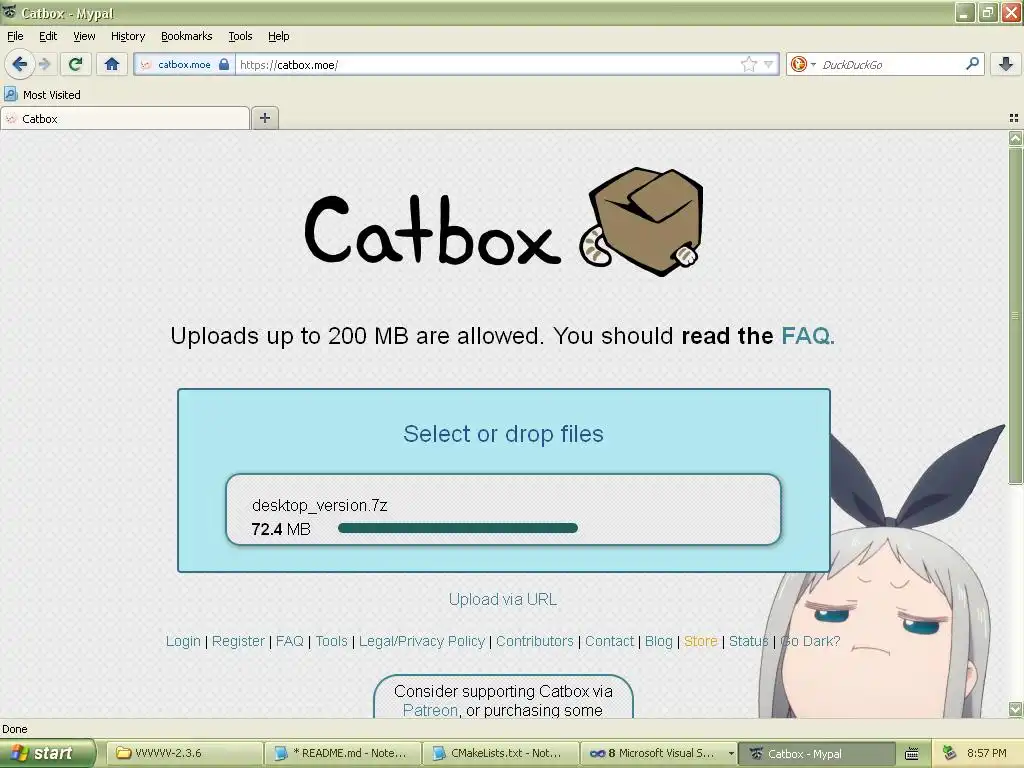This screenshot has height=768, width=1024.
Task: Click the desktop_version.7z file name
Action: [319, 505]
